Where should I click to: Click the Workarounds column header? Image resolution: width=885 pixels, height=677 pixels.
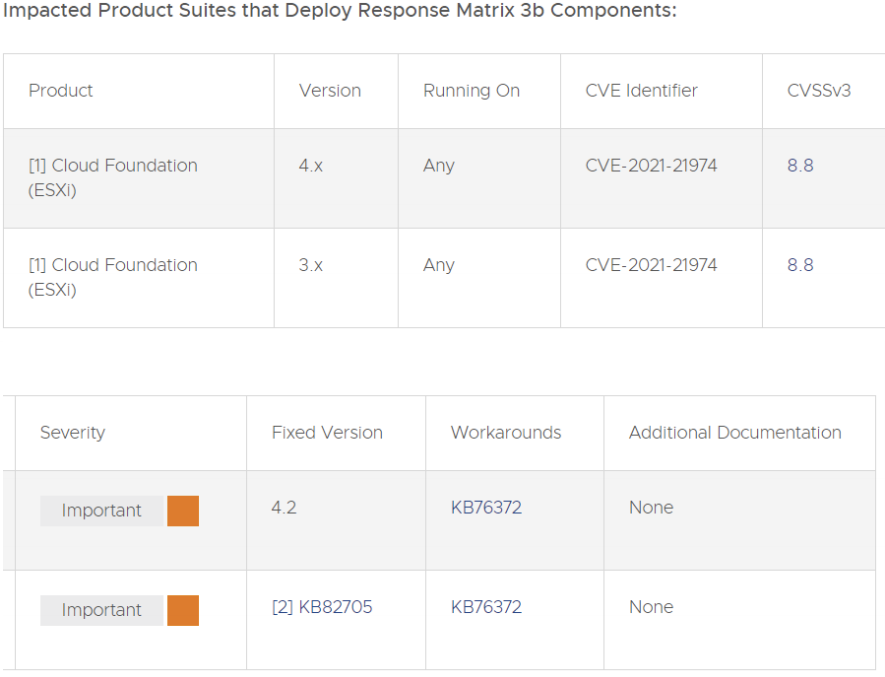coord(506,433)
